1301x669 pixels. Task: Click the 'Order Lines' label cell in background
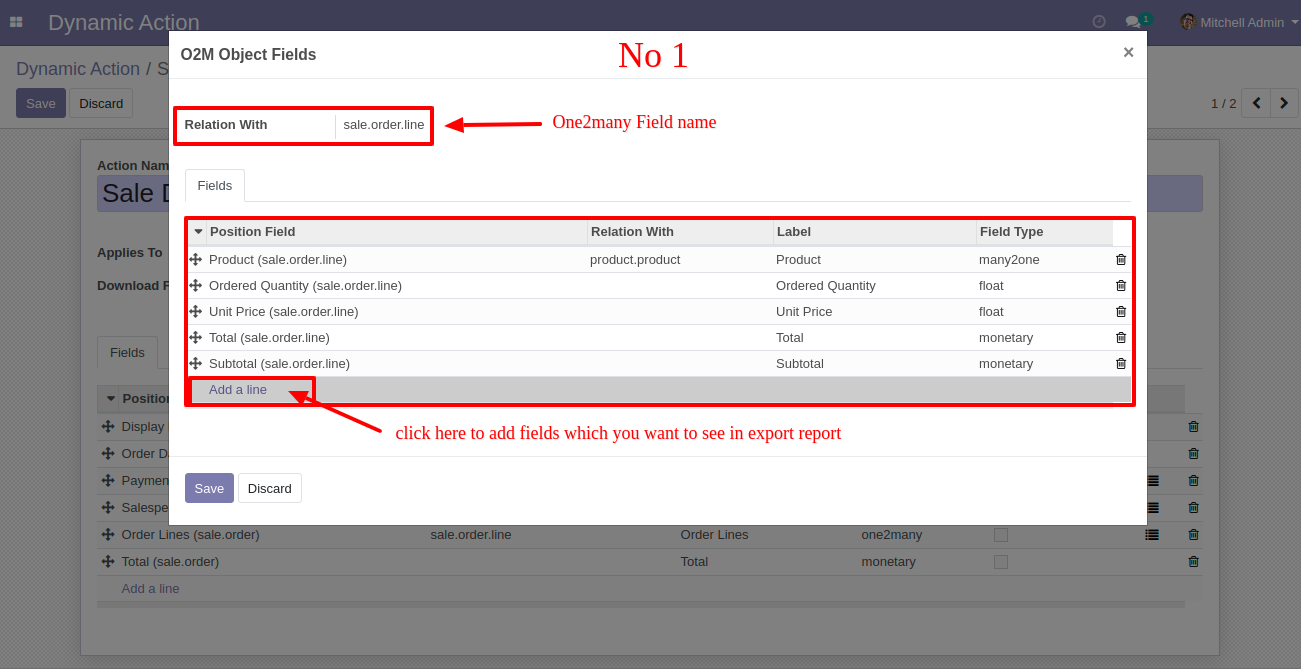tap(714, 535)
